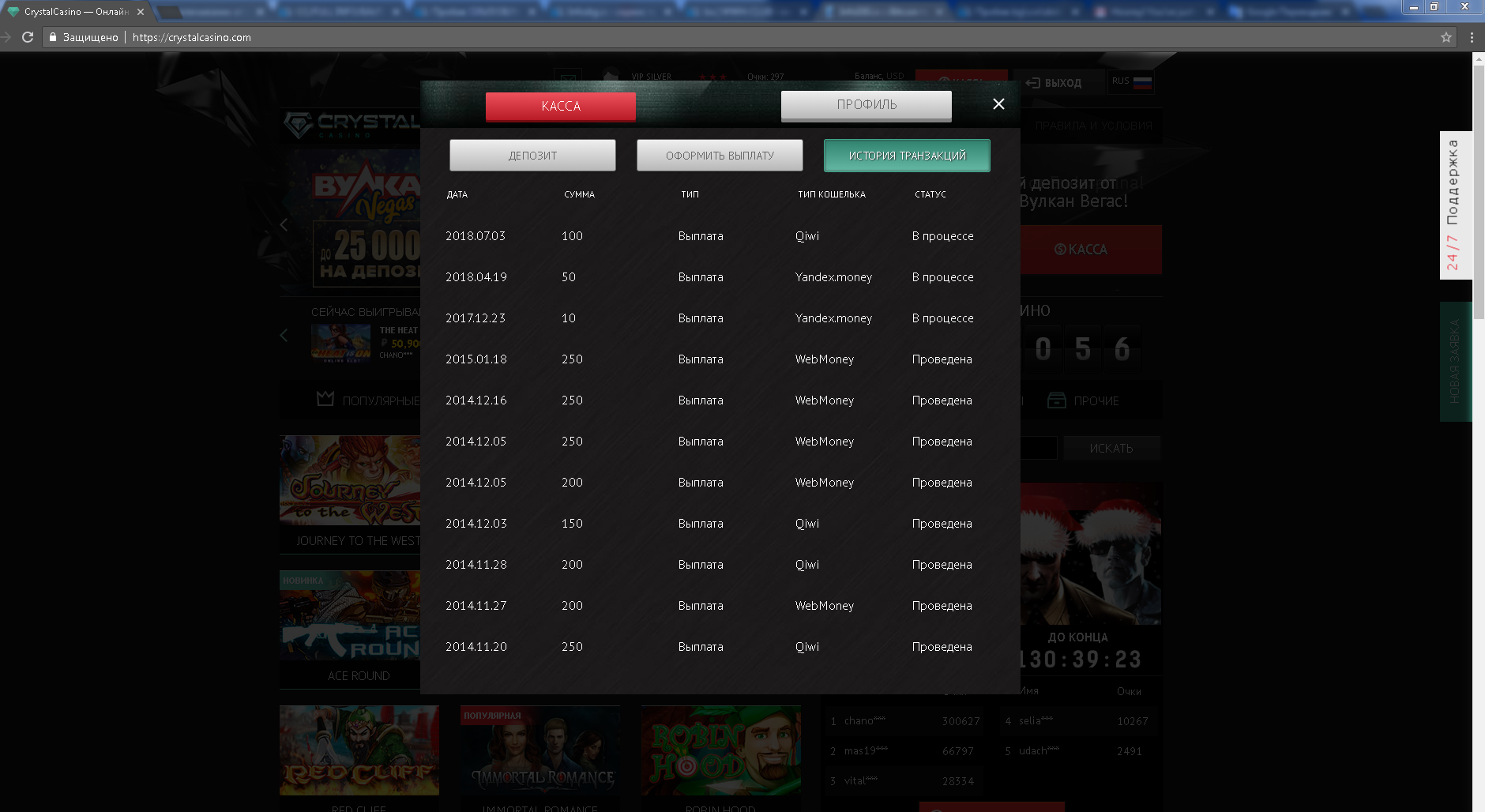
Task: Click the СУММА column header
Action: tap(579, 194)
